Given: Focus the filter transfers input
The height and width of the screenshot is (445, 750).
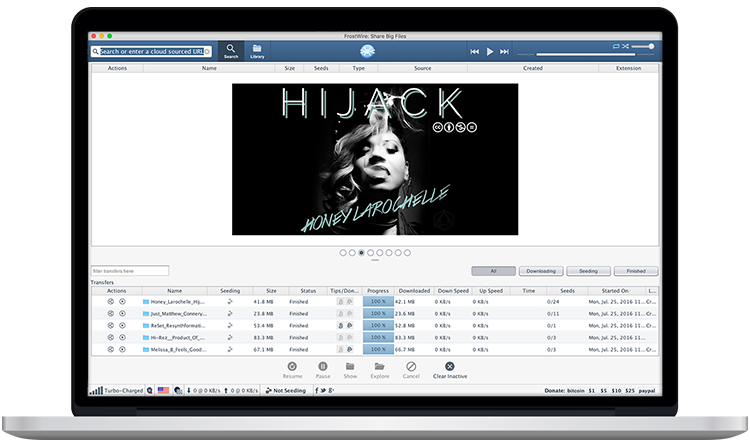Looking at the screenshot, I should 130,271.
